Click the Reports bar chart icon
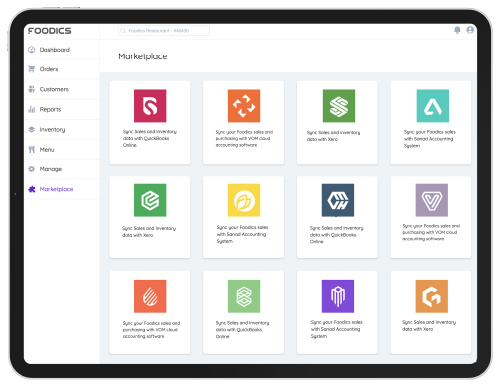Viewport: 503px width, 389px height. pyautogui.click(x=32, y=109)
